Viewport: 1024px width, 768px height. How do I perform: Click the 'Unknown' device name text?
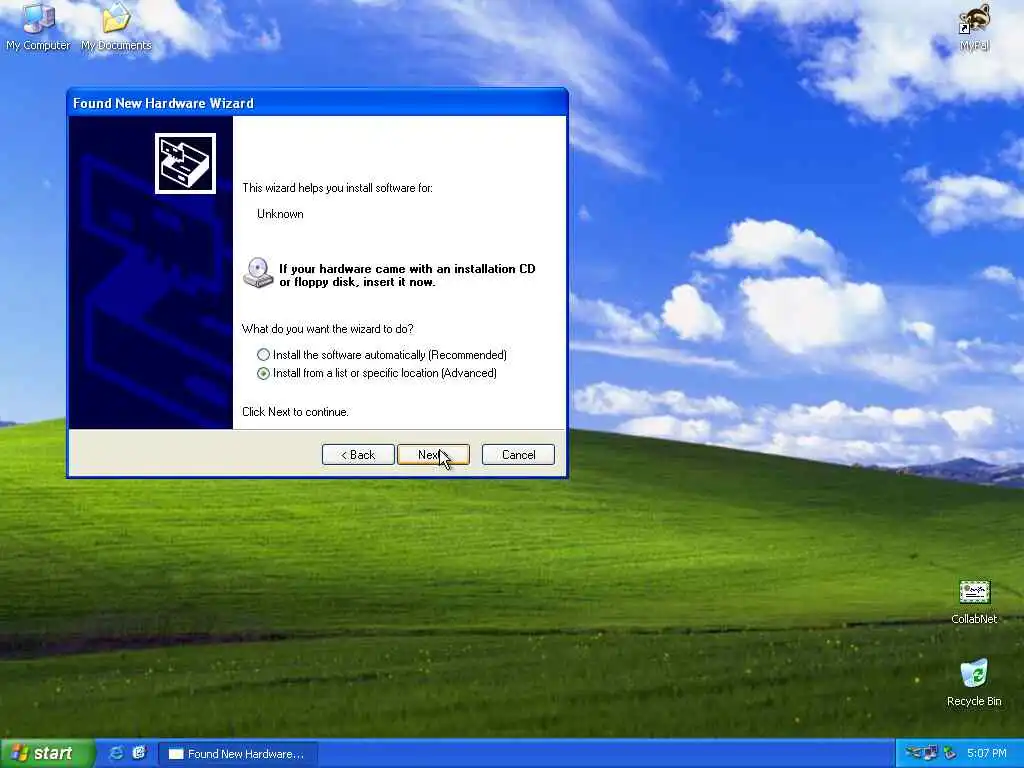pyautogui.click(x=280, y=214)
